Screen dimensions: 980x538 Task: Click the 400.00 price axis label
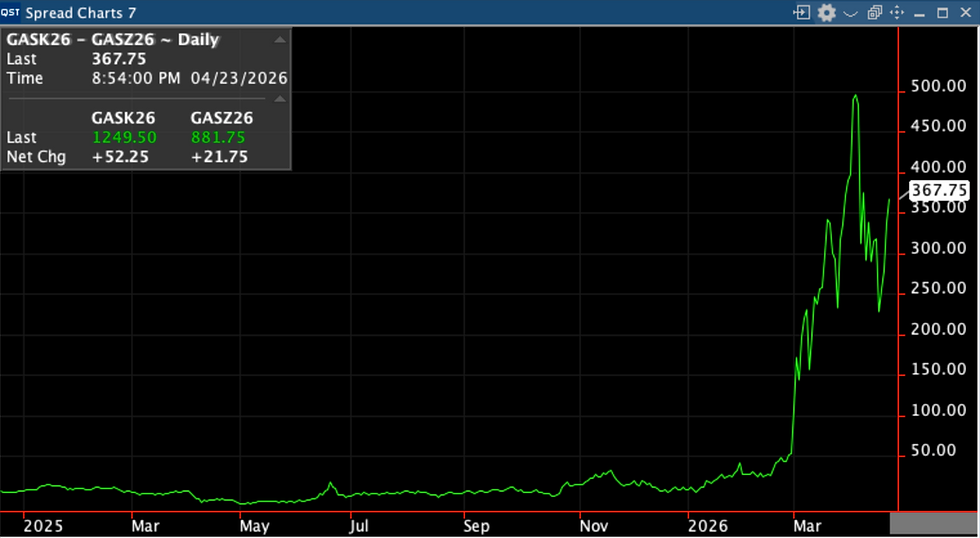[x=939, y=167]
